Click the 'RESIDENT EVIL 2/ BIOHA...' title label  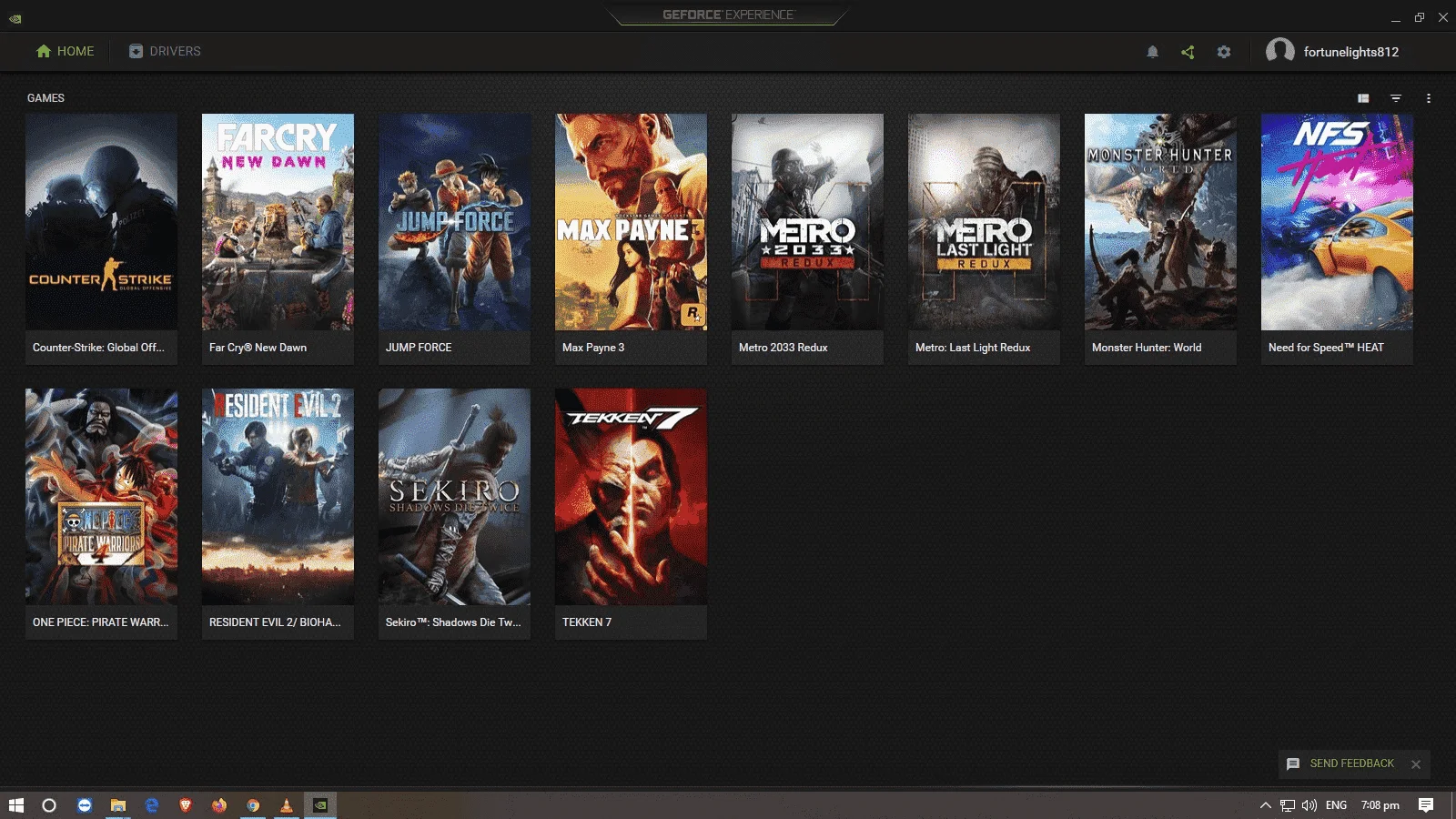coord(275,622)
